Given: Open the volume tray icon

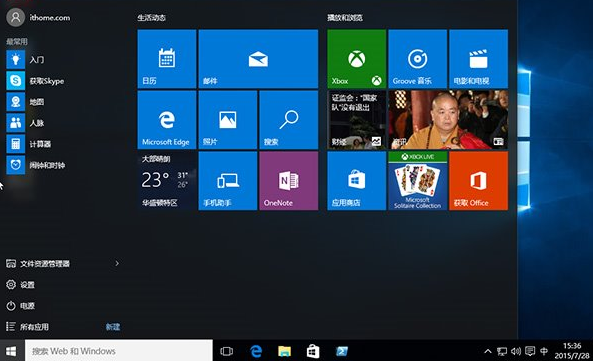Looking at the screenshot, I should [516, 352].
